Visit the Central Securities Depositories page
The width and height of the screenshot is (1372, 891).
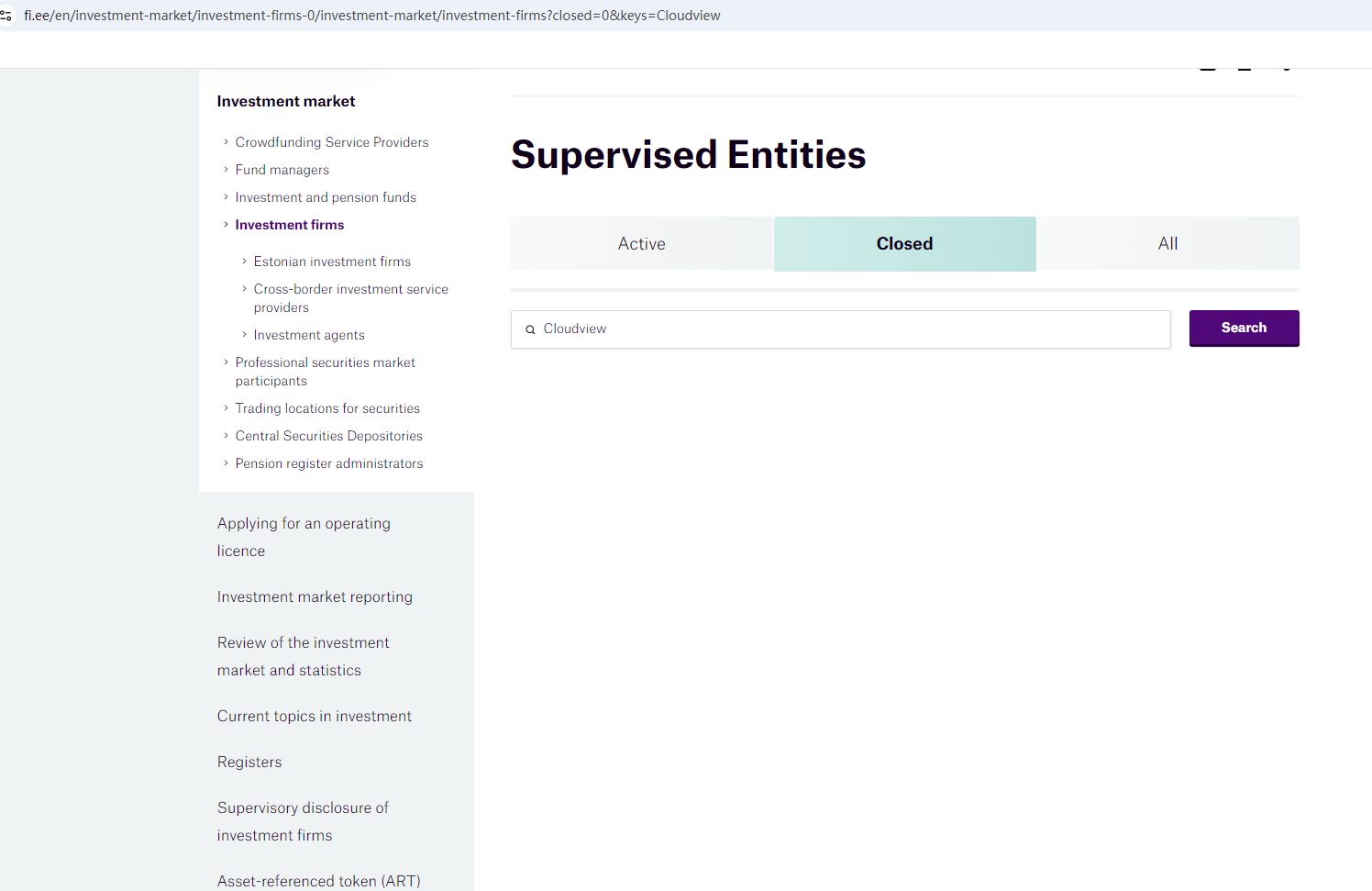[x=328, y=436]
